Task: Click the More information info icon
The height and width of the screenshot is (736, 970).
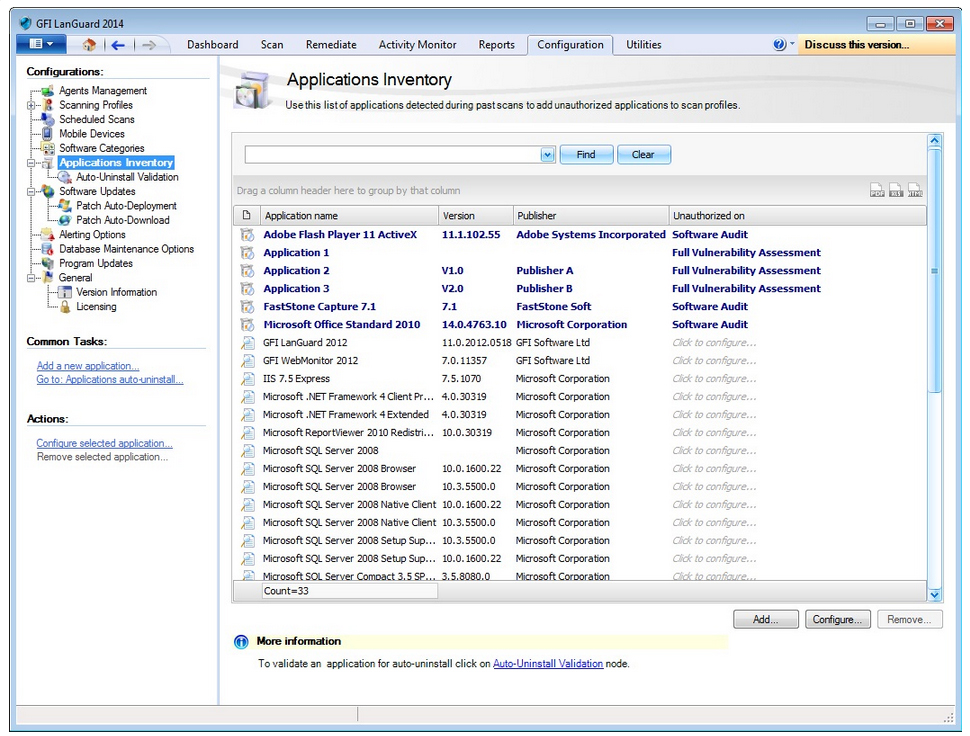Action: pos(241,642)
